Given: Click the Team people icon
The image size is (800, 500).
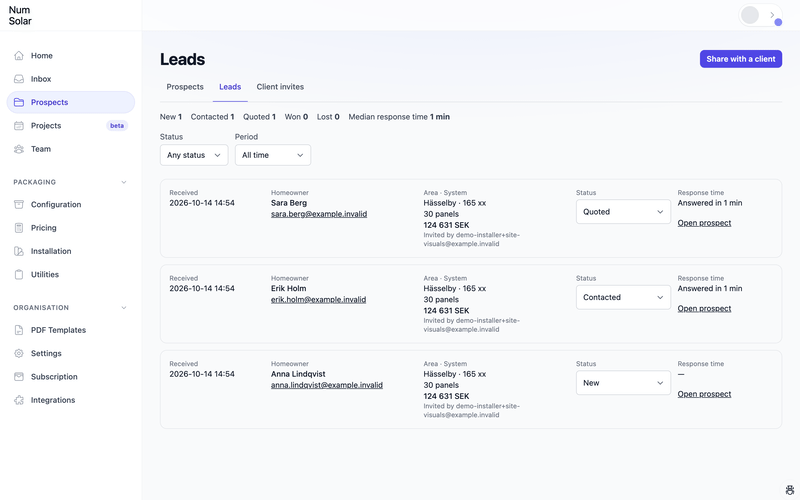Looking at the screenshot, I should pyautogui.click(x=19, y=149).
